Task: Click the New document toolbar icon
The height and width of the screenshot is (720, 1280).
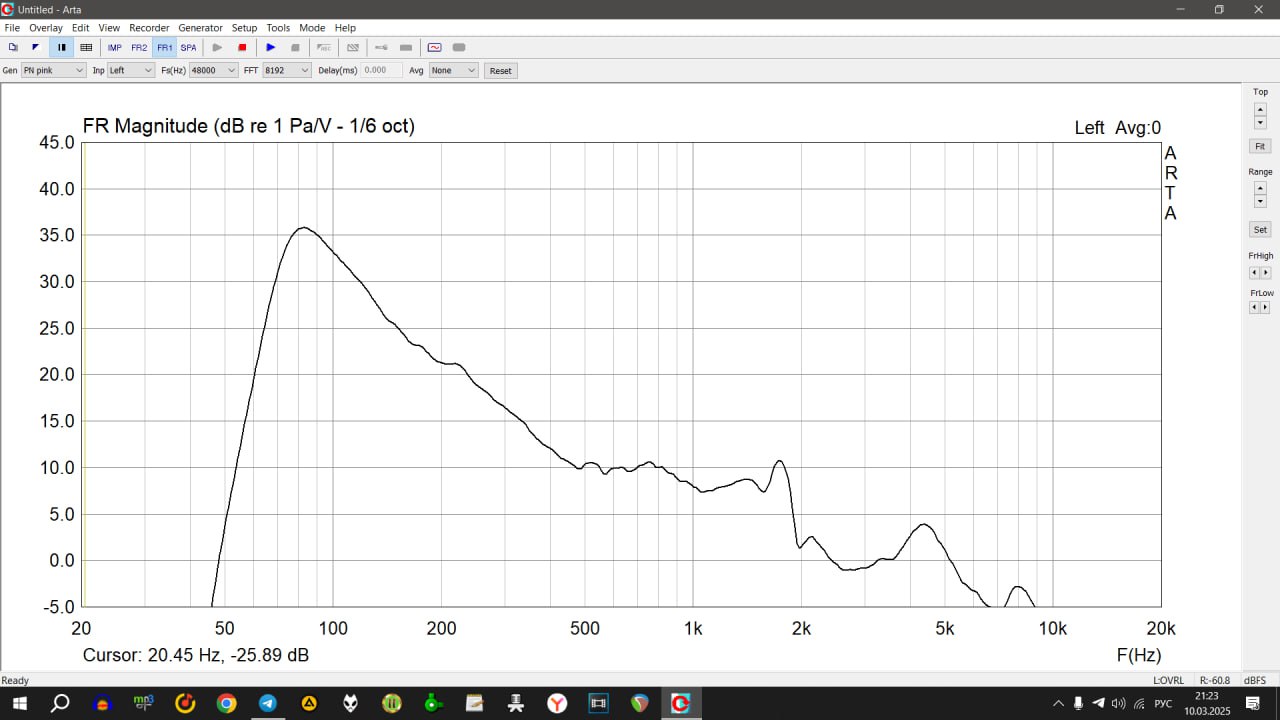Action: [13, 47]
